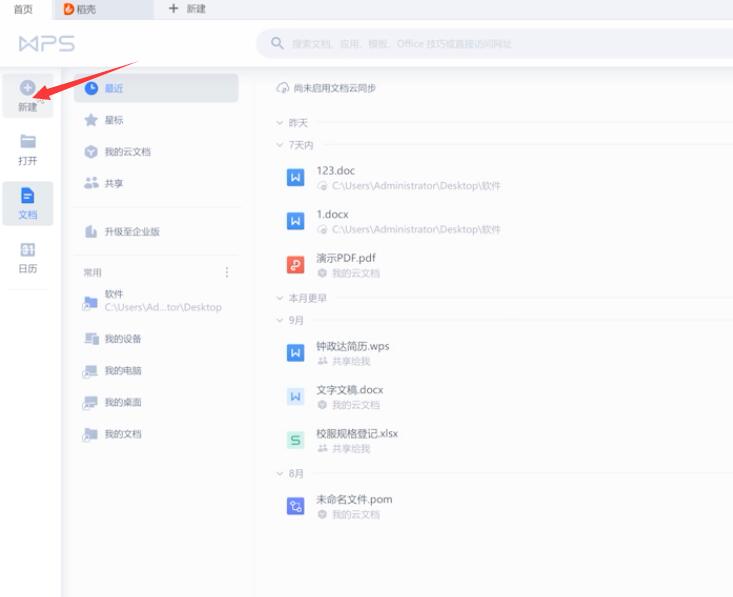This screenshot has height=597, width=733.
Task: Open the 日历 calendar icon in sidebar
Action: click(28, 250)
